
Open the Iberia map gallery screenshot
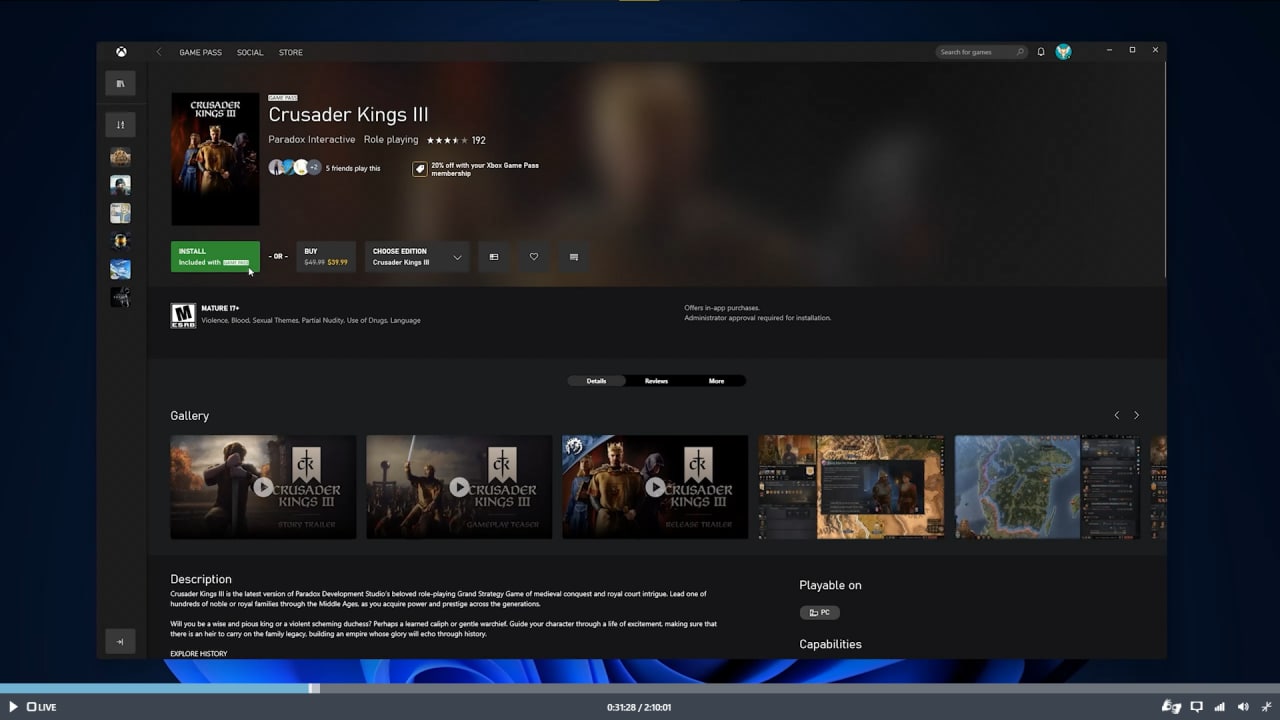(x=1047, y=487)
